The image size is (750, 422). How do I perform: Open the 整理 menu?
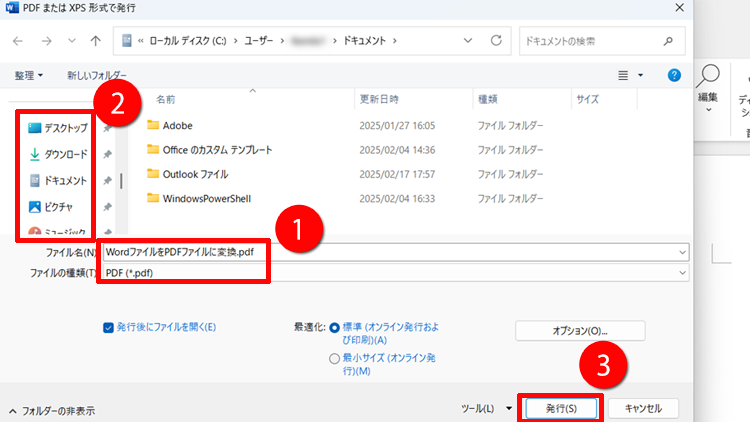(28, 75)
